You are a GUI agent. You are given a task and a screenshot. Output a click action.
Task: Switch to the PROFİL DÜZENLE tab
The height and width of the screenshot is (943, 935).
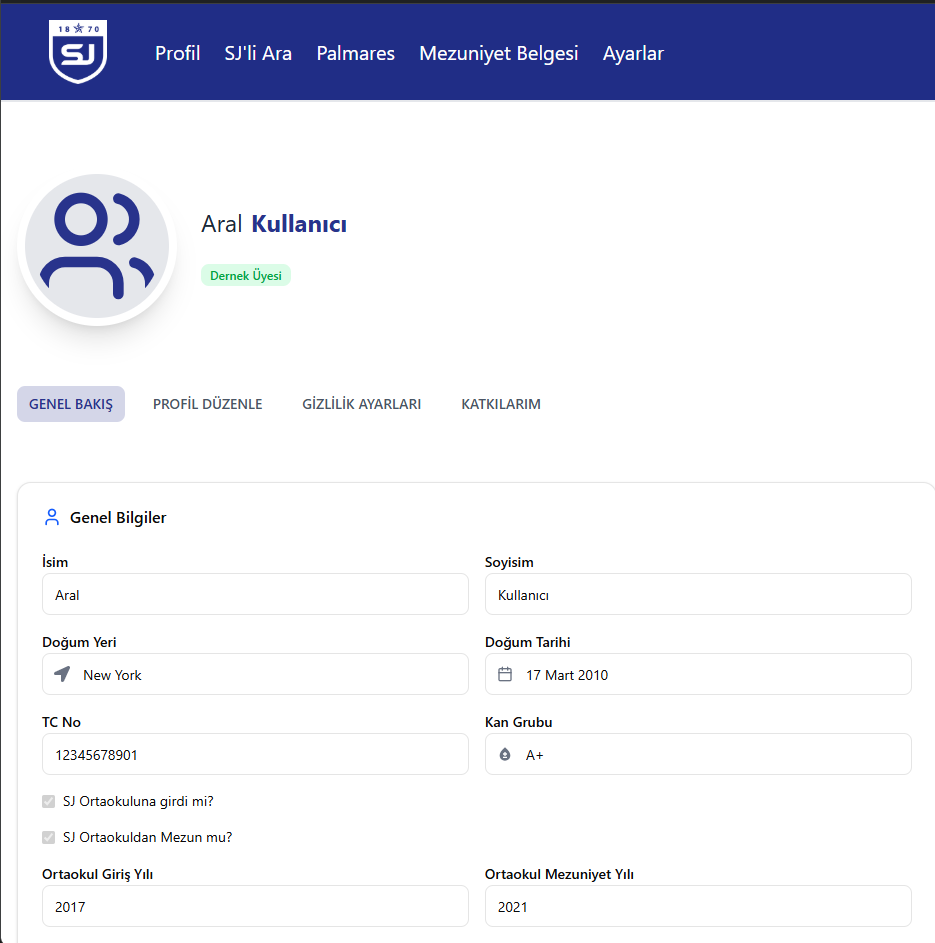point(207,404)
